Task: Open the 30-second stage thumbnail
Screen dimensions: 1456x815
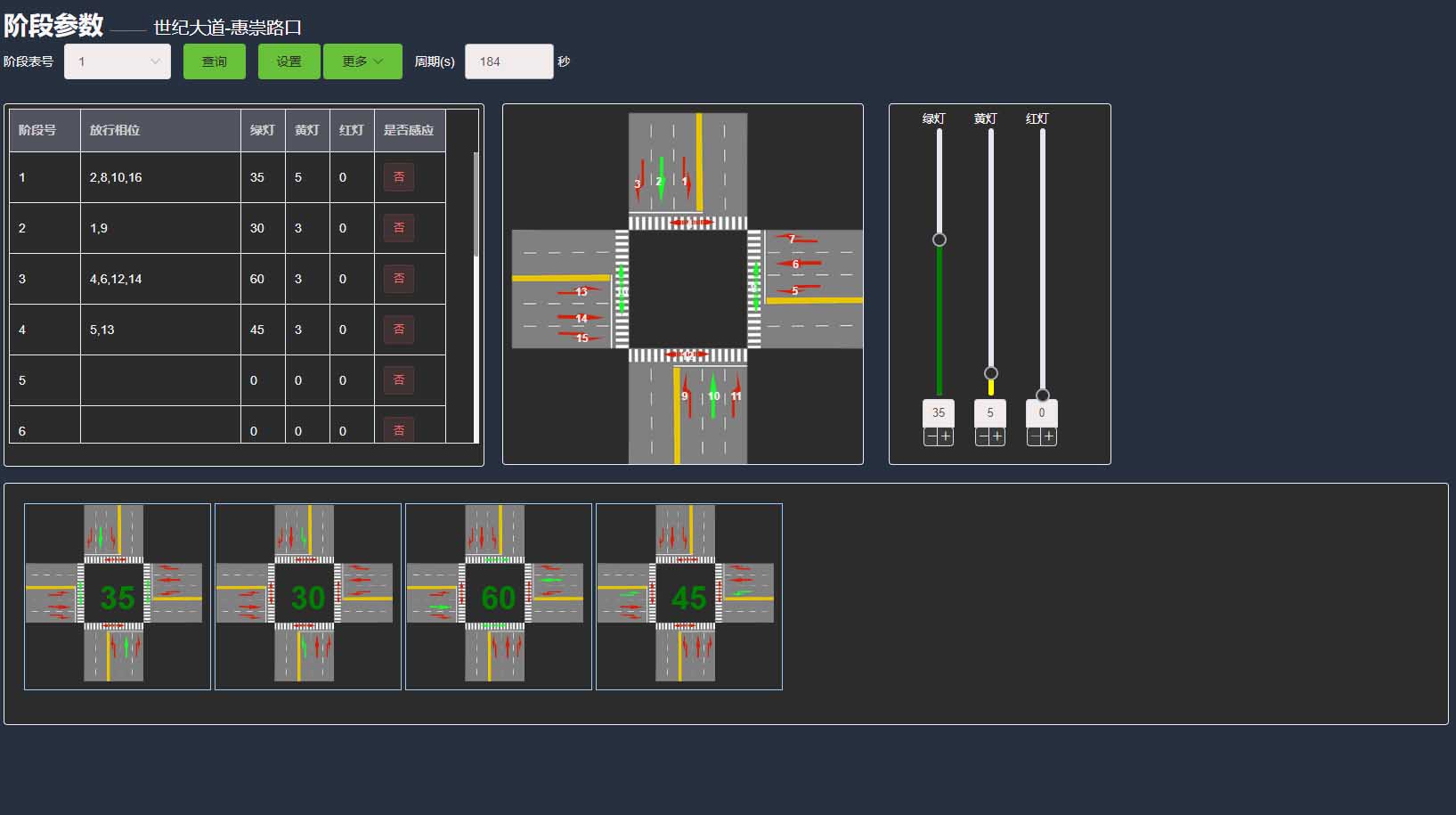Action: [308, 597]
